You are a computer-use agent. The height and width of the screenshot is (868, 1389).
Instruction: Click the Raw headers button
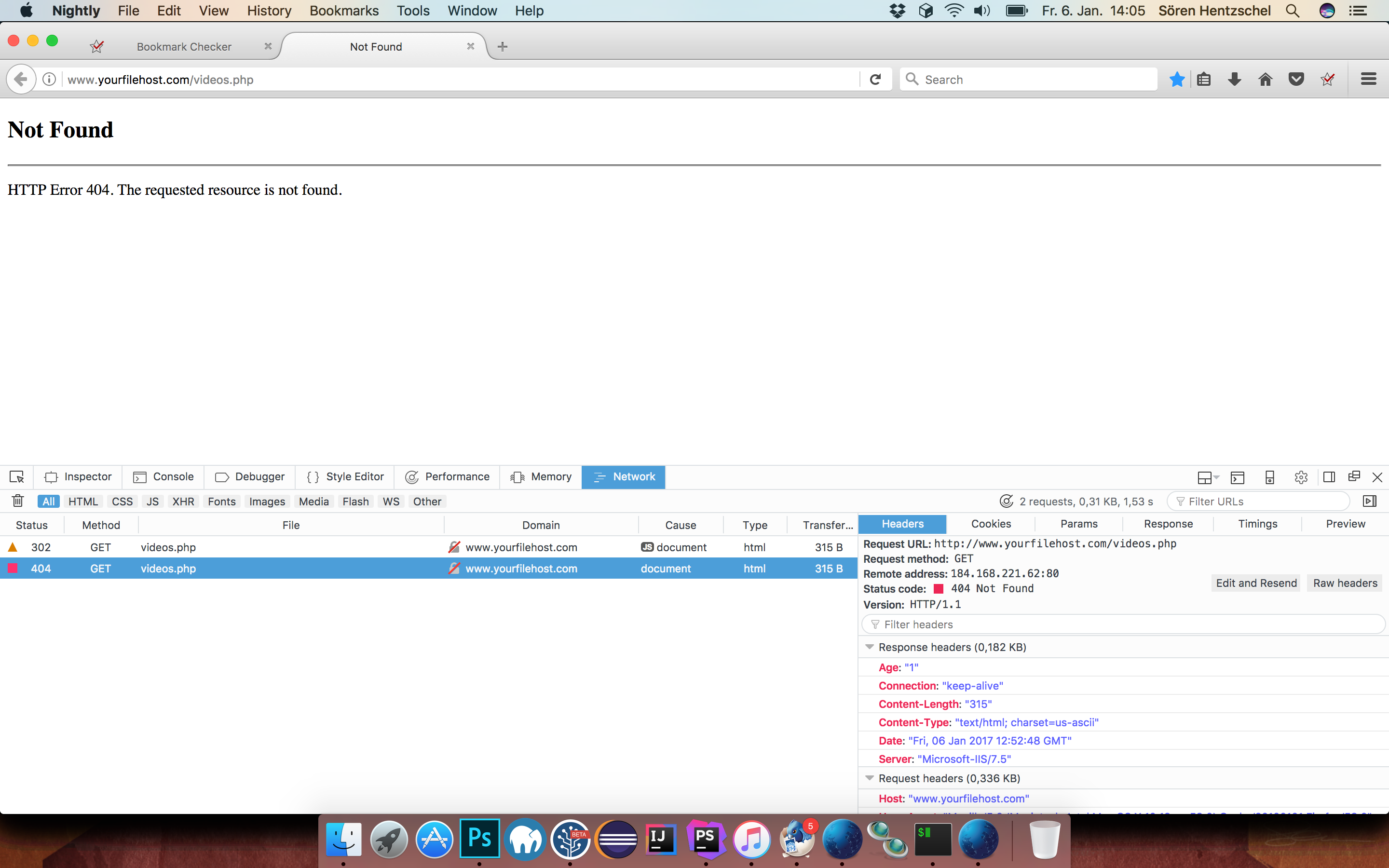(1345, 583)
